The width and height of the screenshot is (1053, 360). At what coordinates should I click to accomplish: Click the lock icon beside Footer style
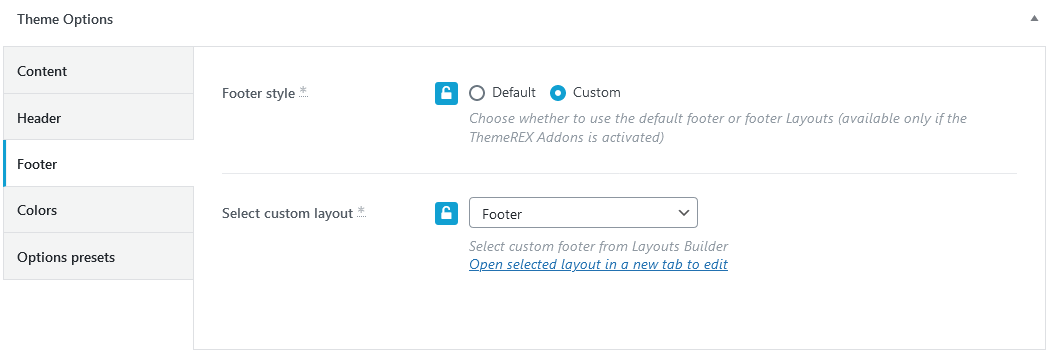446,93
